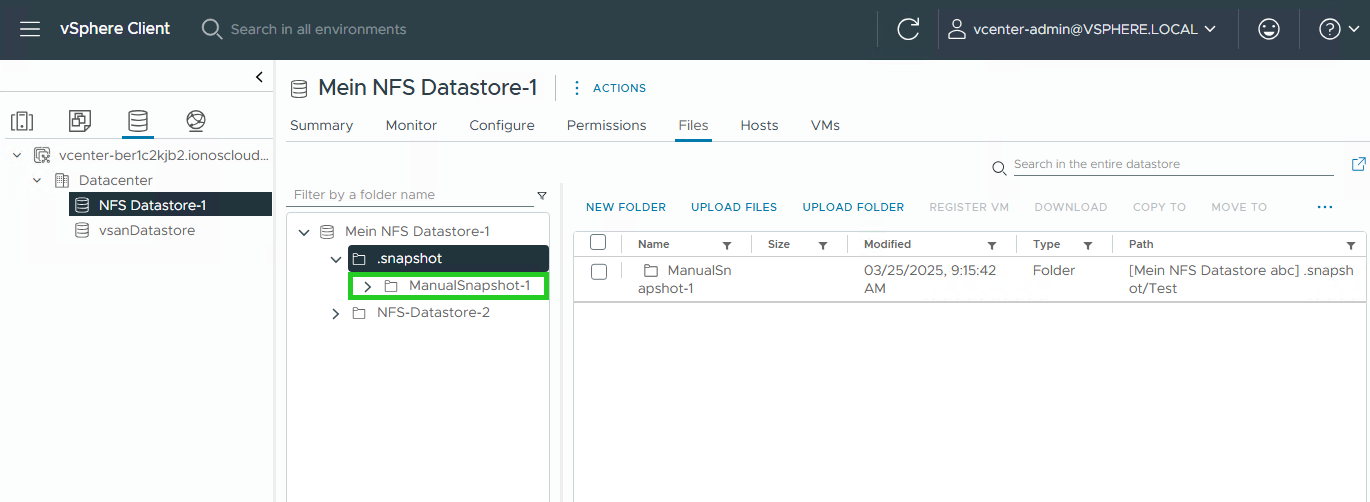Open datastore browser in new window icon
Screen dimensions: 1370x502
click(1358, 164)
